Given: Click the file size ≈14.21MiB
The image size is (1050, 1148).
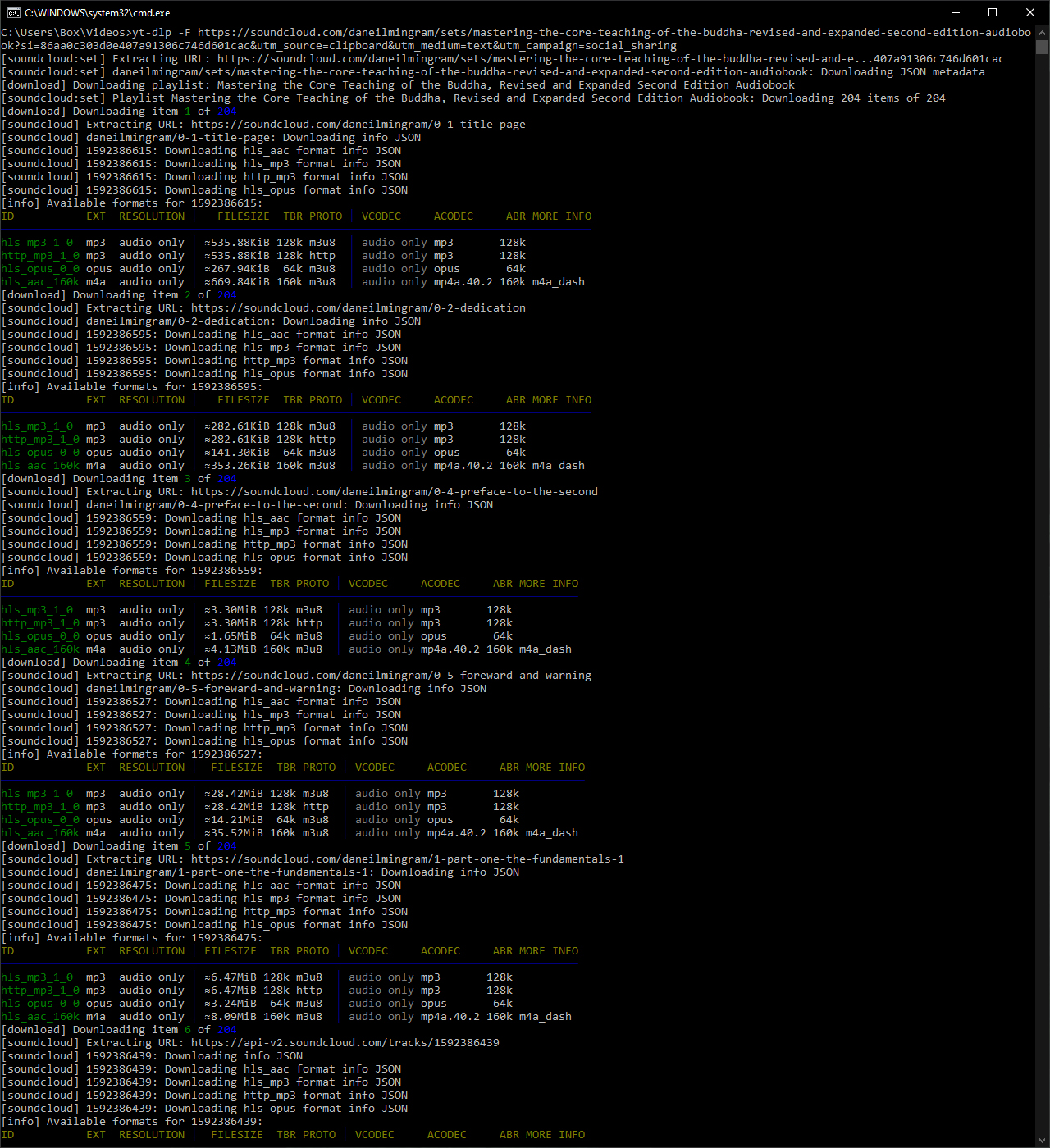Looking at the screenshot, I should [234, 820].
